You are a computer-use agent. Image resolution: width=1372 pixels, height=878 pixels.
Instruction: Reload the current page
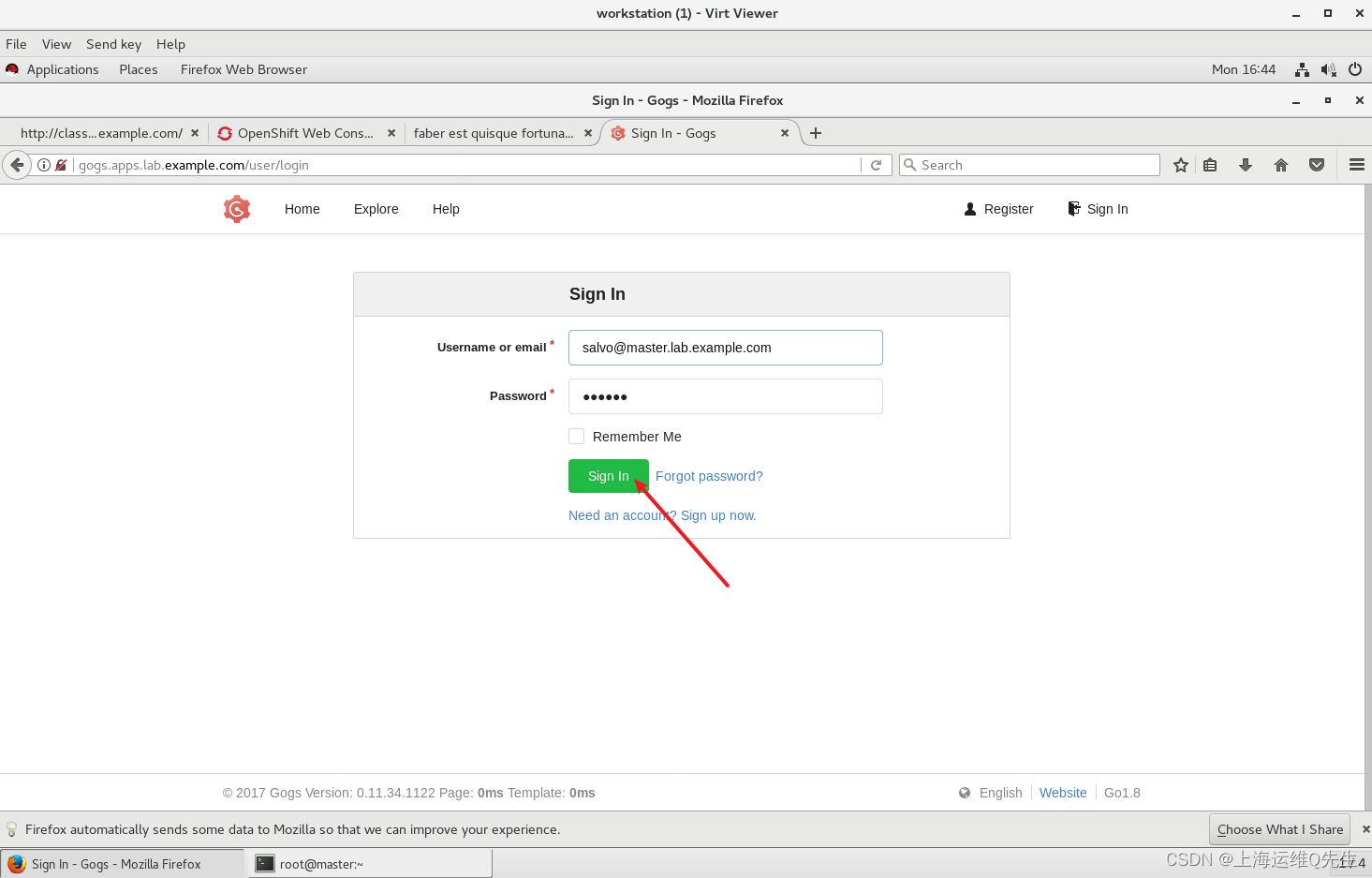(877, 165)
